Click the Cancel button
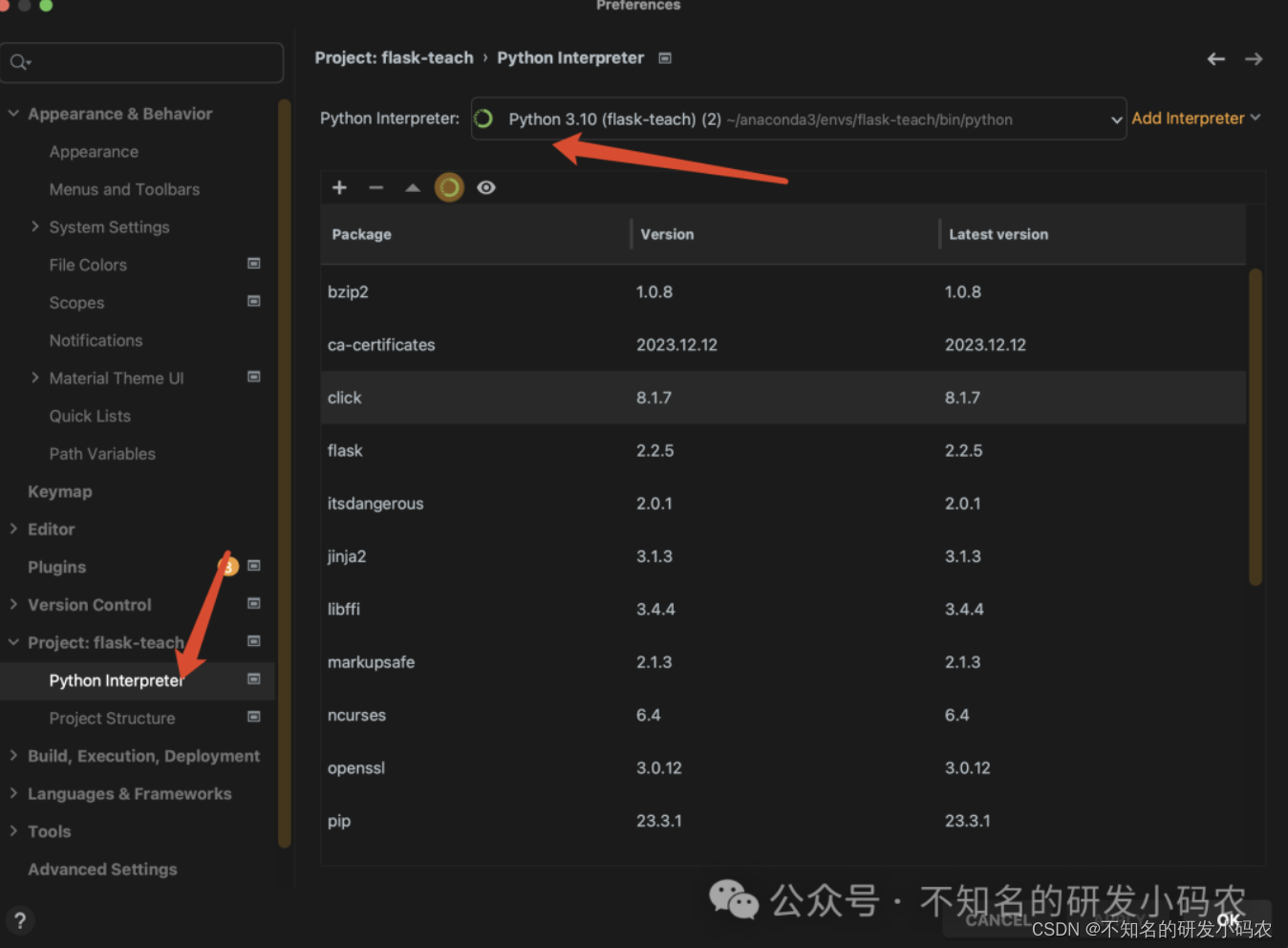Image resolution: width=1288 pixels, height=948 pixels. pyautogui.click(x=997, y=919)
